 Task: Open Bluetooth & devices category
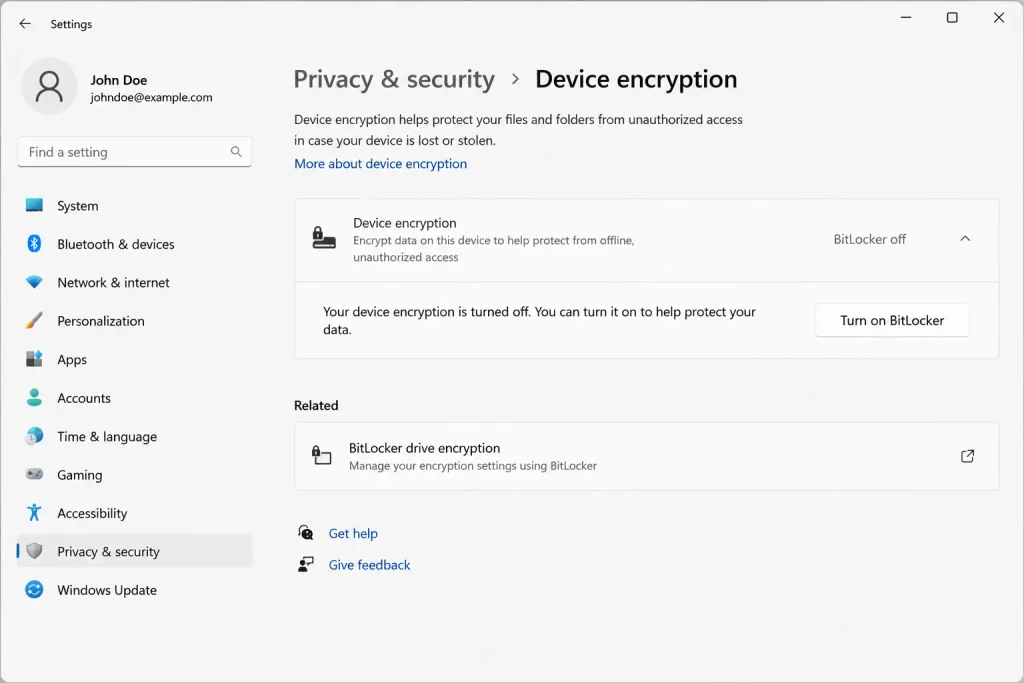(x=135, y=244)
